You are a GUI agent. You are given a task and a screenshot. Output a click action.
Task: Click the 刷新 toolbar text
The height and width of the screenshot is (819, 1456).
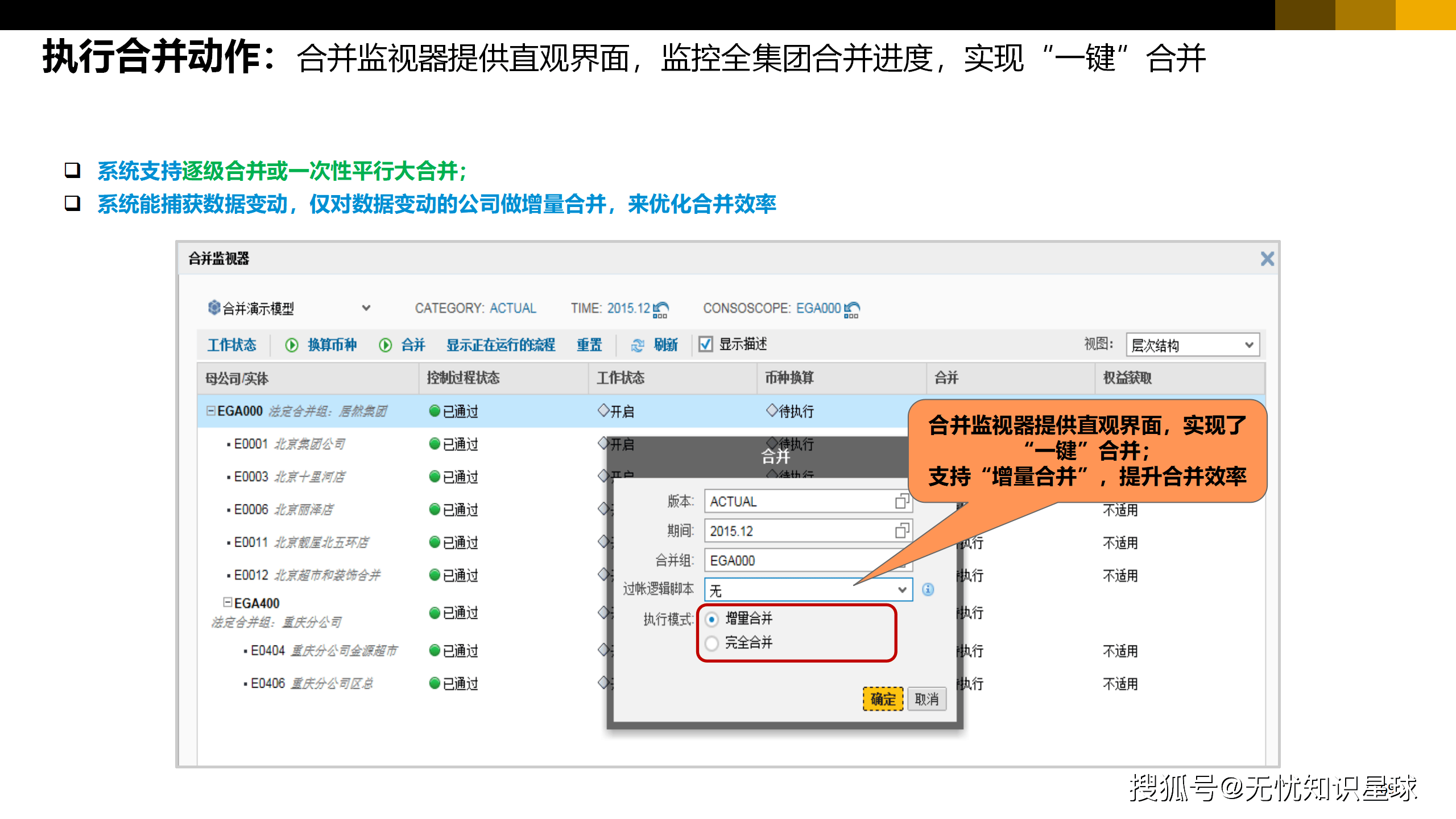coord(665,345)
